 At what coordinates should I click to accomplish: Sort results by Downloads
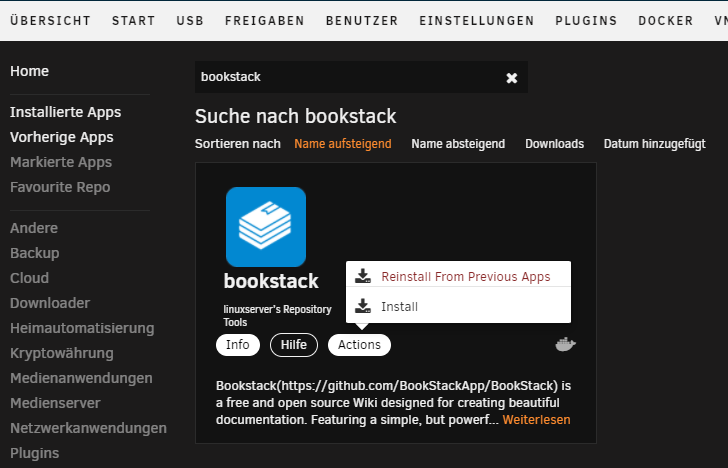point(554,144)
